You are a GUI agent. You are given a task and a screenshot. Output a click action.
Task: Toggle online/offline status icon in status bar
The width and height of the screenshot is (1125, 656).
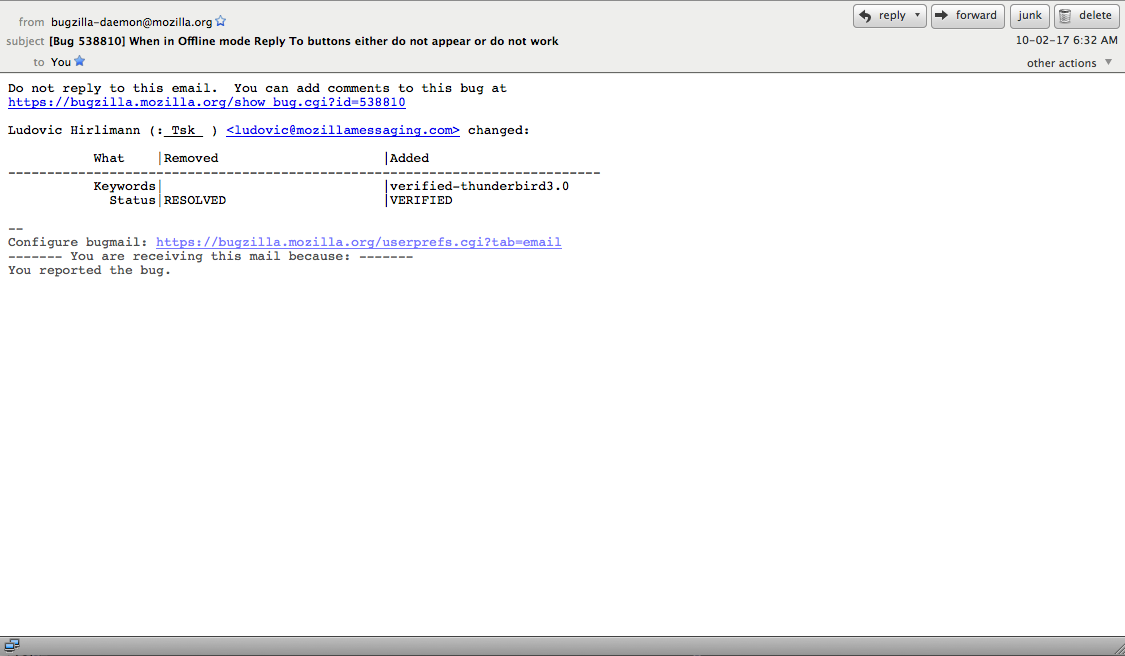pyautogui.click(x=12, y=646)
